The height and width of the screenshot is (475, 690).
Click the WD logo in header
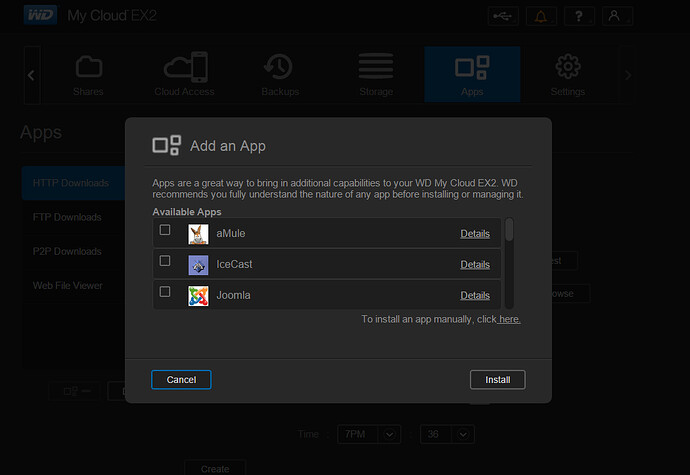40,15
